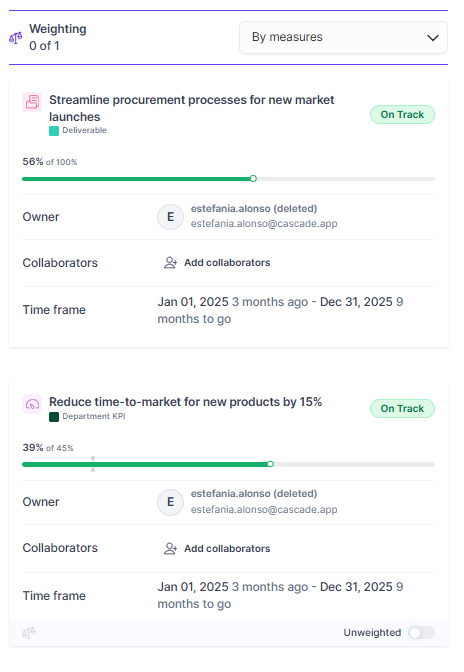Open the By measures dropdown
This screenshot has height=672, width=464.
pos(343,37)
